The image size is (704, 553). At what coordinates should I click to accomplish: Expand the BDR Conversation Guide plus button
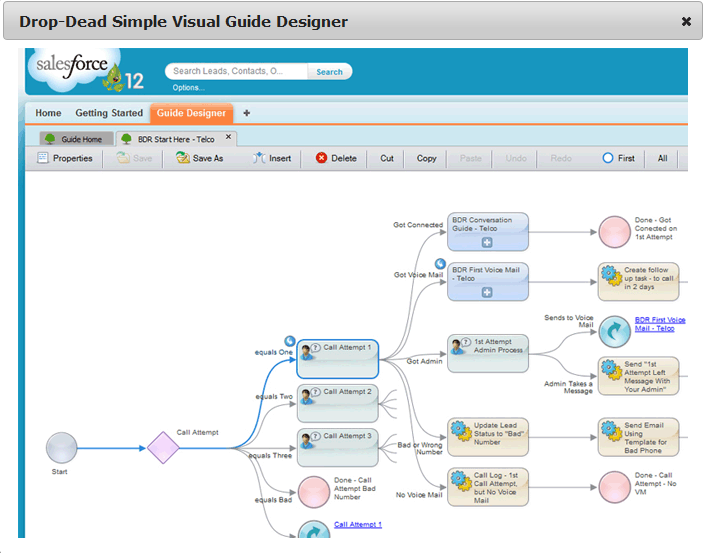pyautogui.click(x=487, y=242)
